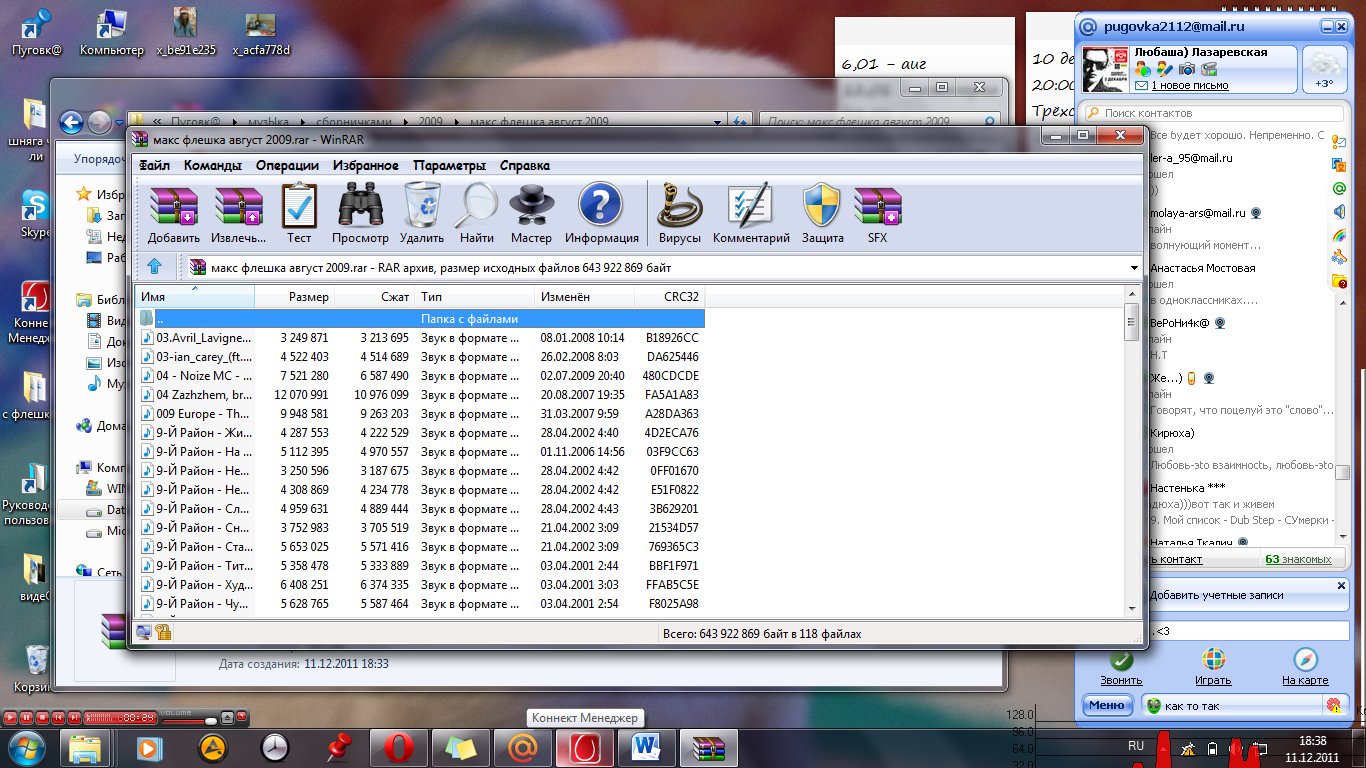Select file 009 Europe row

coord(420,414)
